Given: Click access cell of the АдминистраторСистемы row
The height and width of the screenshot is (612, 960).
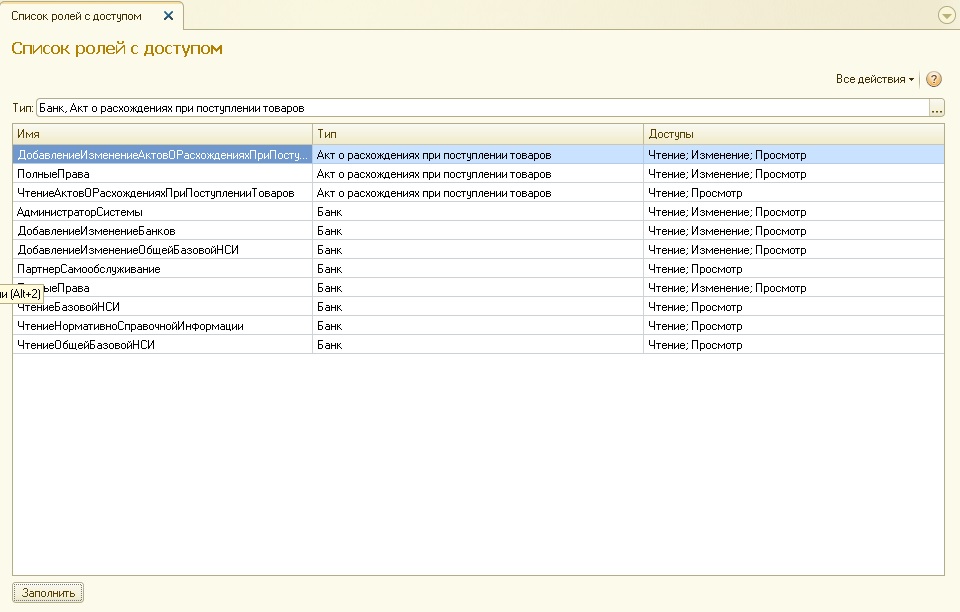Looking at the screenshot, I should coord(793,212).
